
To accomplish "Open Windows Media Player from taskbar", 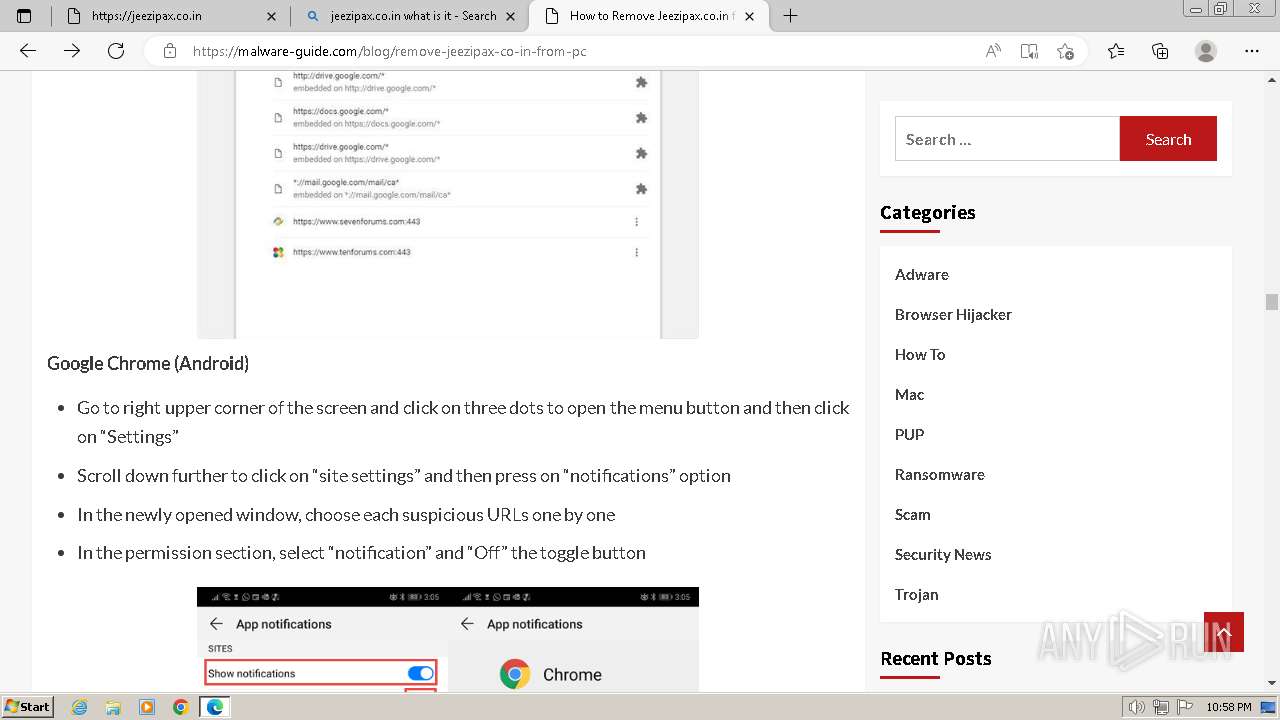I will click(147, 707).
